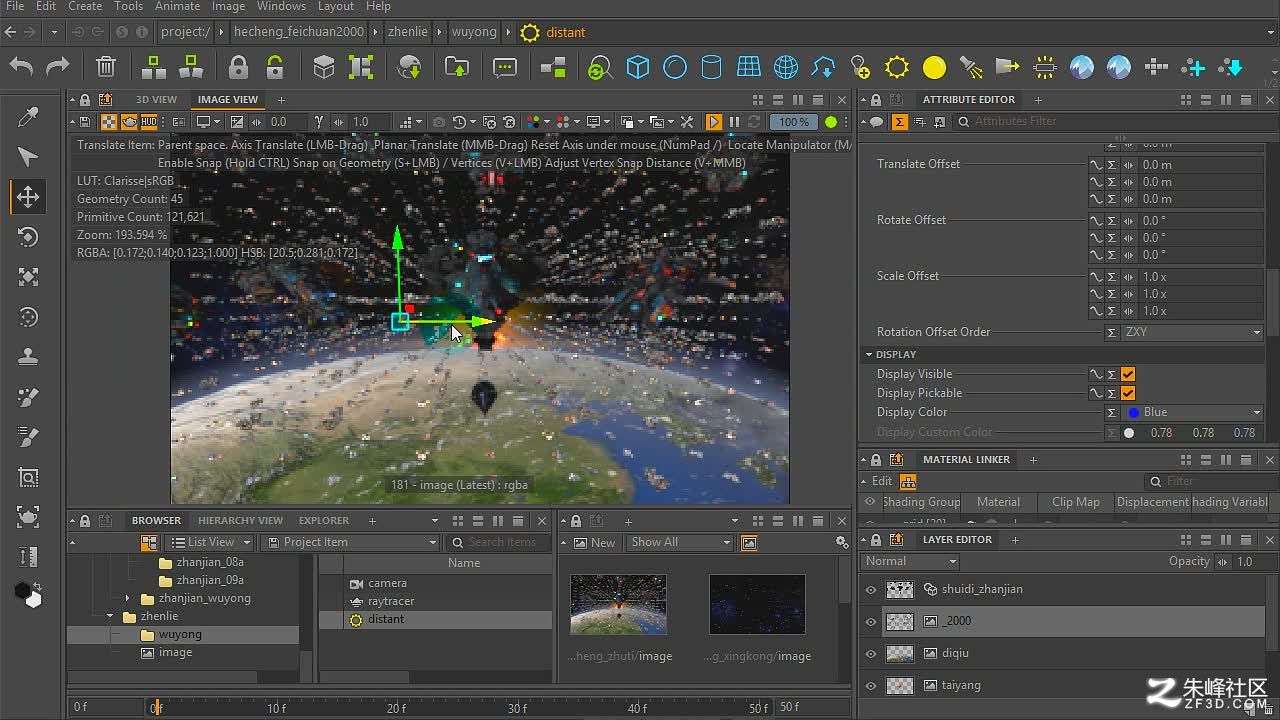Toggle checkerboard background in image view

(x=109, y=122)
